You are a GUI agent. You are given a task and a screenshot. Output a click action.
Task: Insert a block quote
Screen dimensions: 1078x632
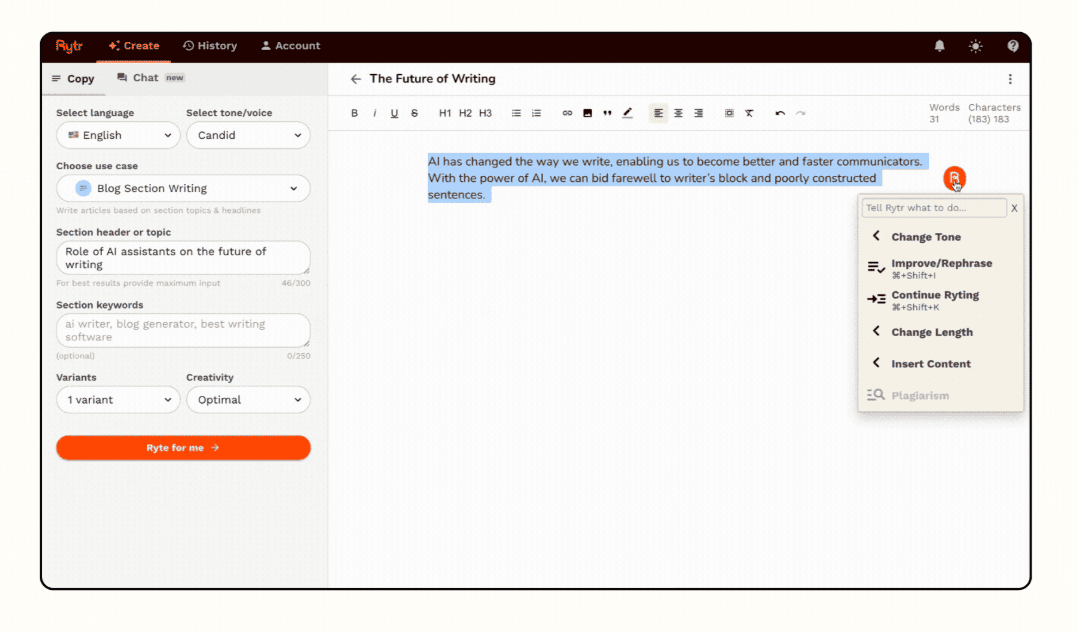click(x=607, y=113)
